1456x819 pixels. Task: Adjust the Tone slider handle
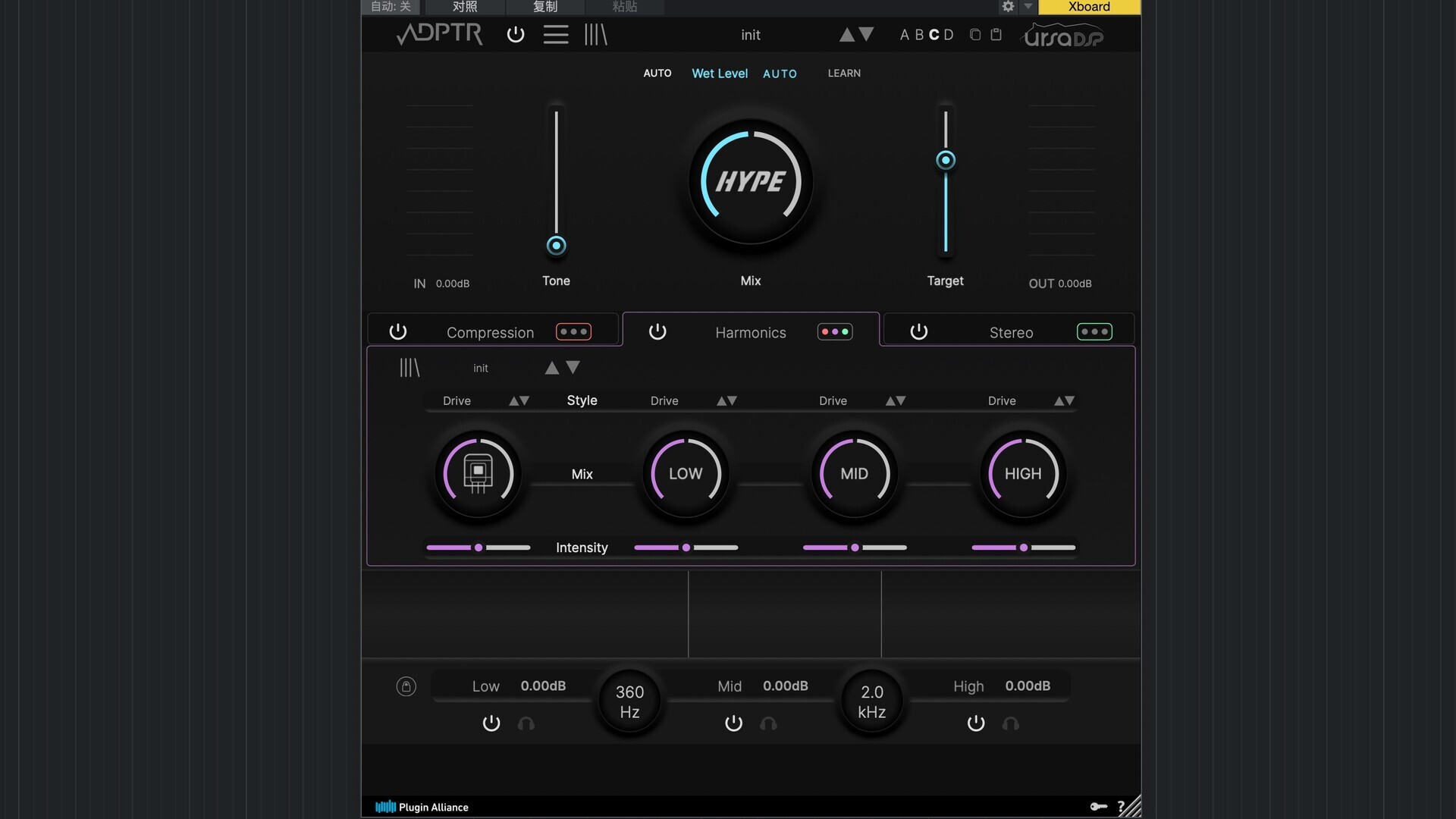[557, 246]
